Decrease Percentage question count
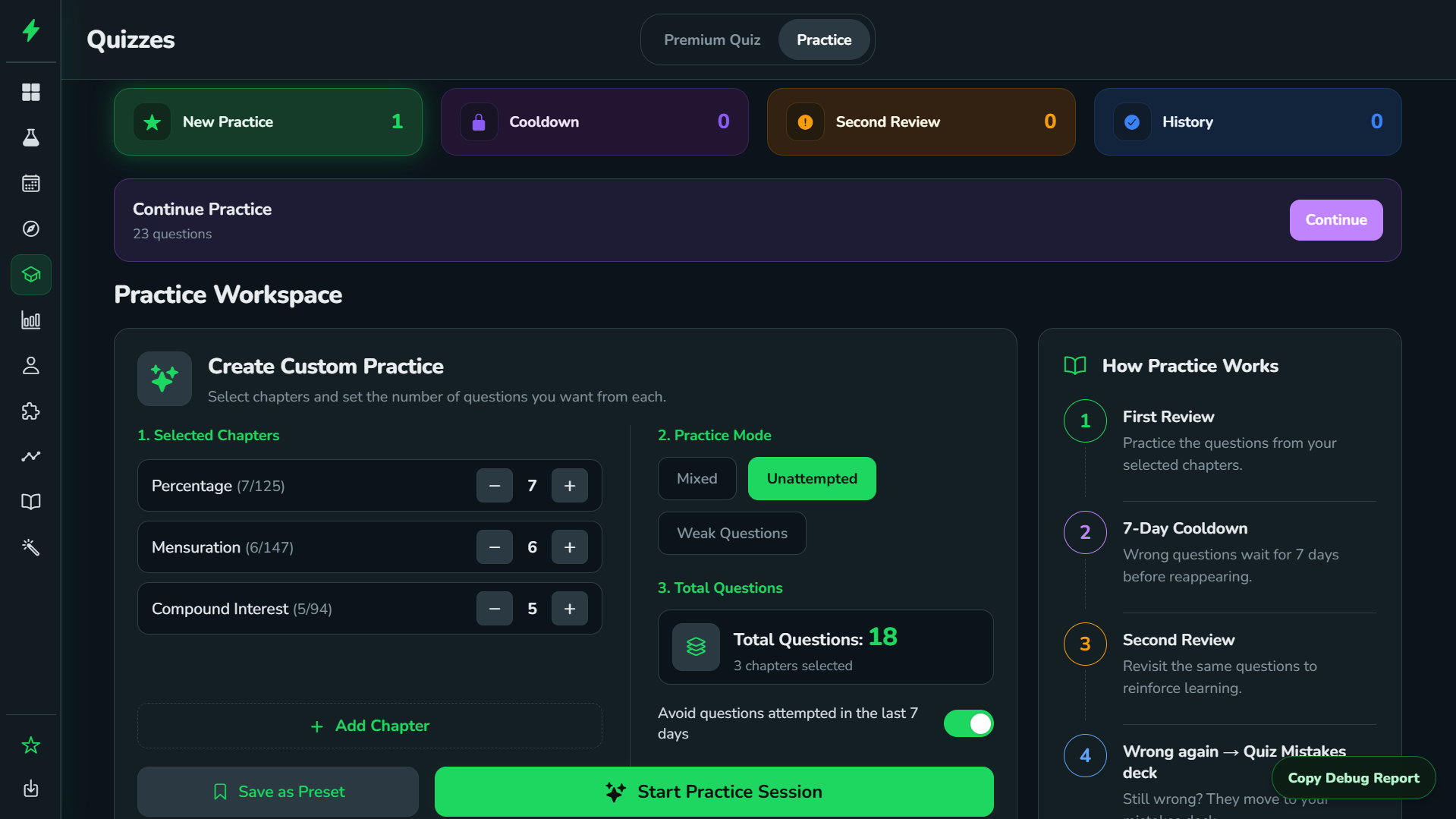This screenshot has width=1456, height=819. [495, 486]
